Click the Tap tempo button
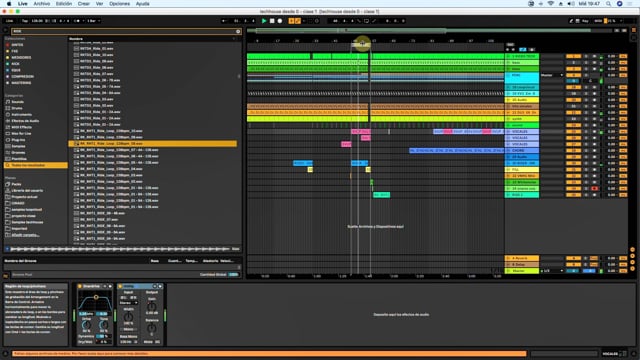The height and width of the screenshot is (360, 640). [x=25, y=21]
